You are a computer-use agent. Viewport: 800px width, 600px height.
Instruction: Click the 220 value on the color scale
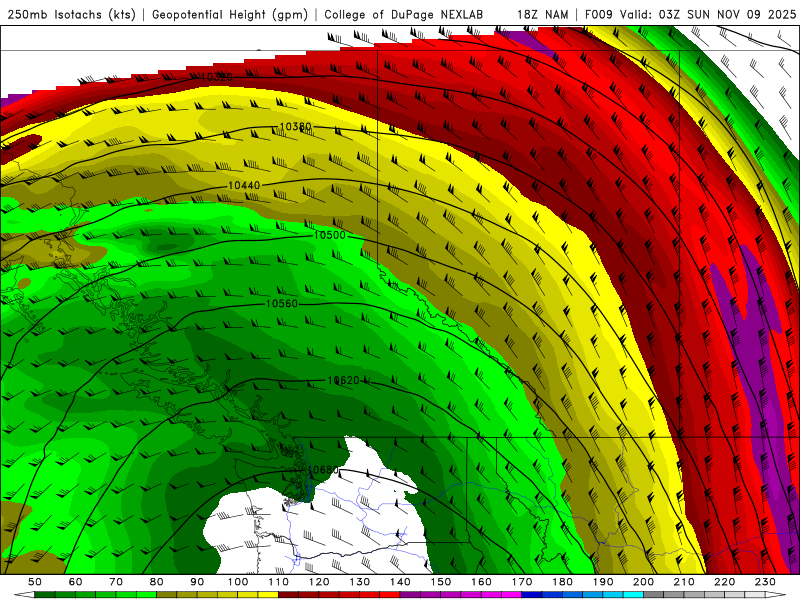coord(725,582)
